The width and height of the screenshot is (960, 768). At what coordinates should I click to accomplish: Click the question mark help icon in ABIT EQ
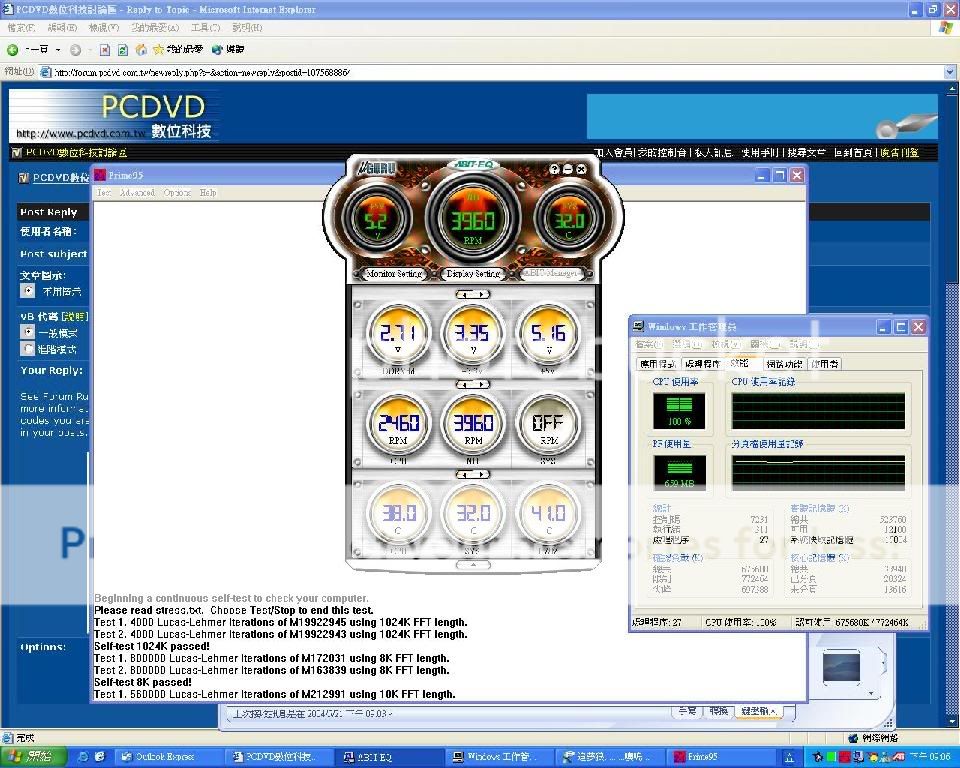click(554, 169)
